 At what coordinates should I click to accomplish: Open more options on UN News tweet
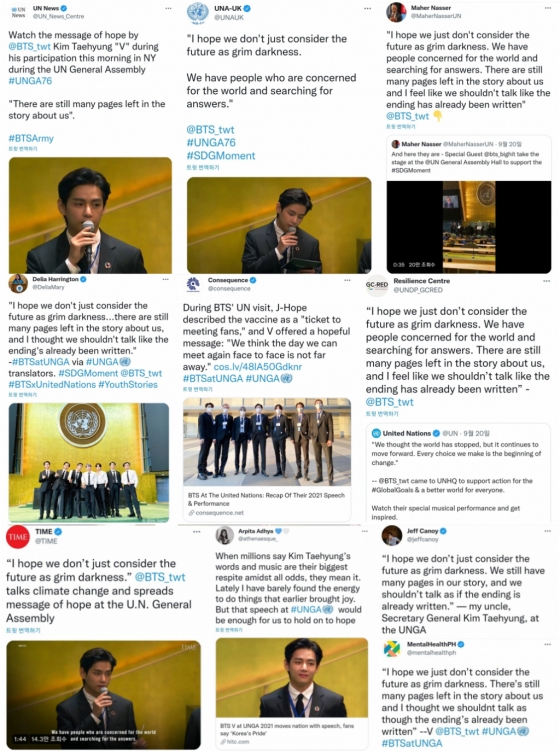click(x=168, y=9)
